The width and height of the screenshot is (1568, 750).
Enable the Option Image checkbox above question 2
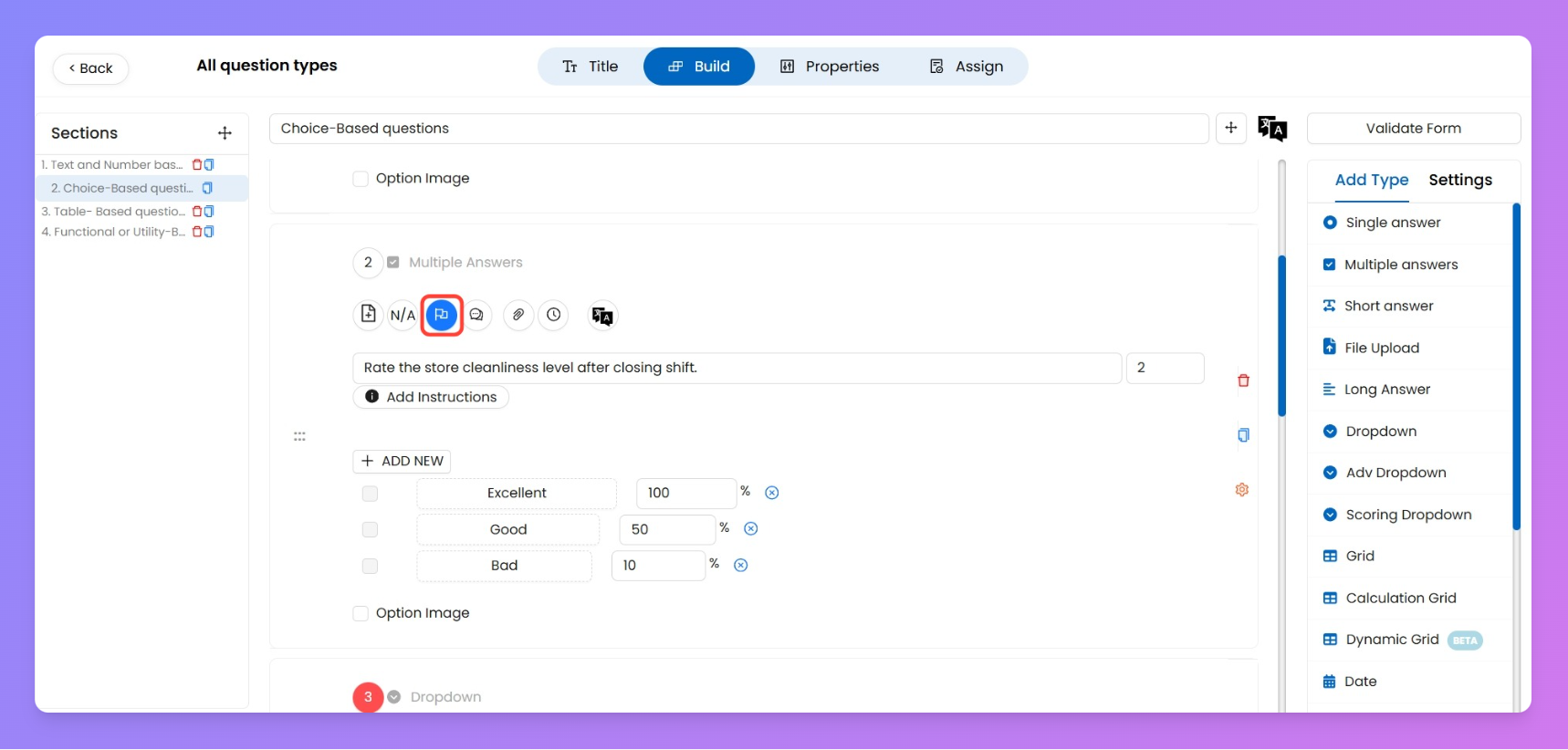[x=361, y=179]
